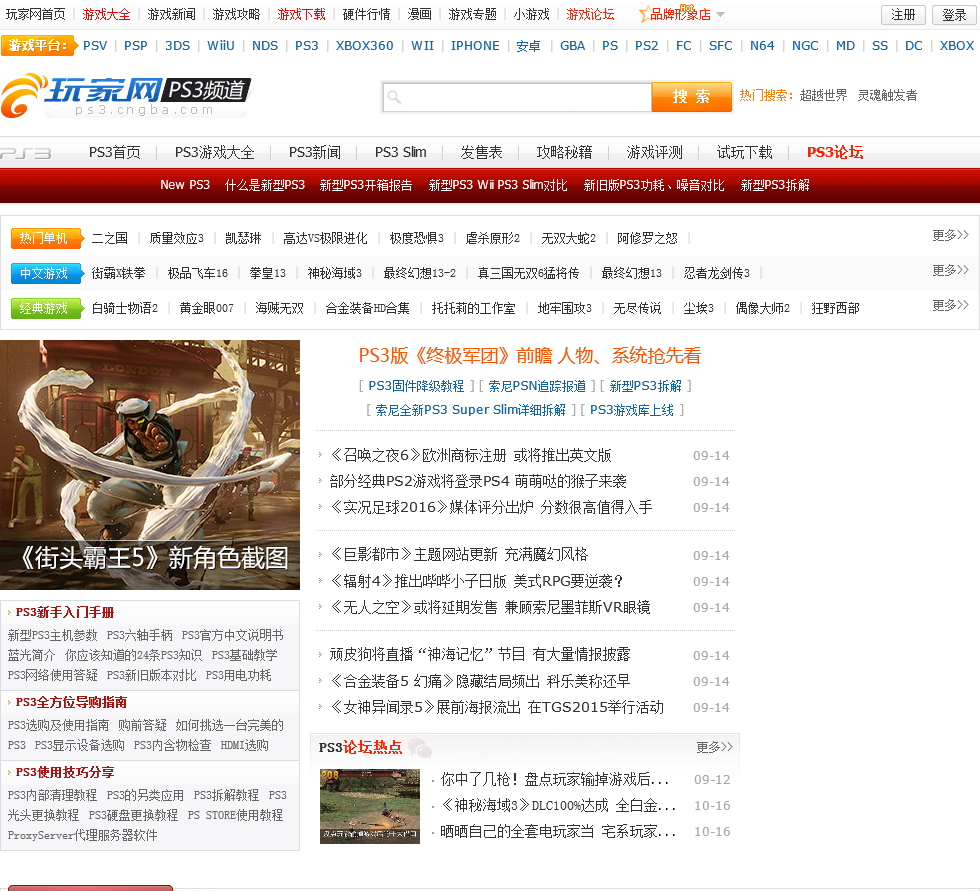
Task: Select PSV platform link
Action: tap(95, 46)
